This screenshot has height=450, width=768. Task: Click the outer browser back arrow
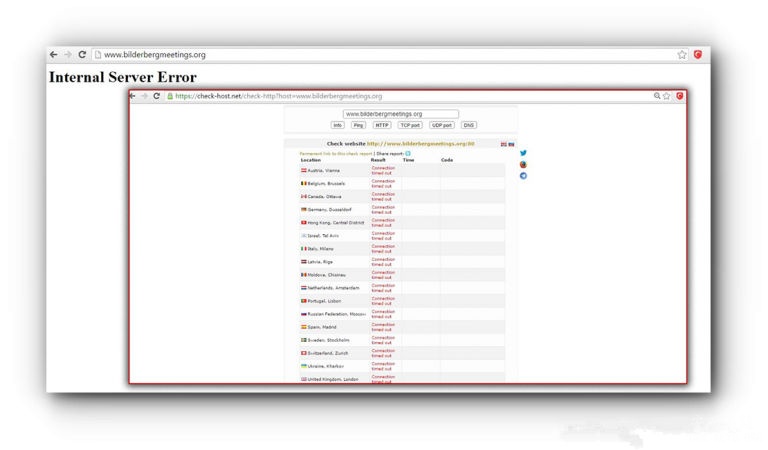click(x=54, y=55)
